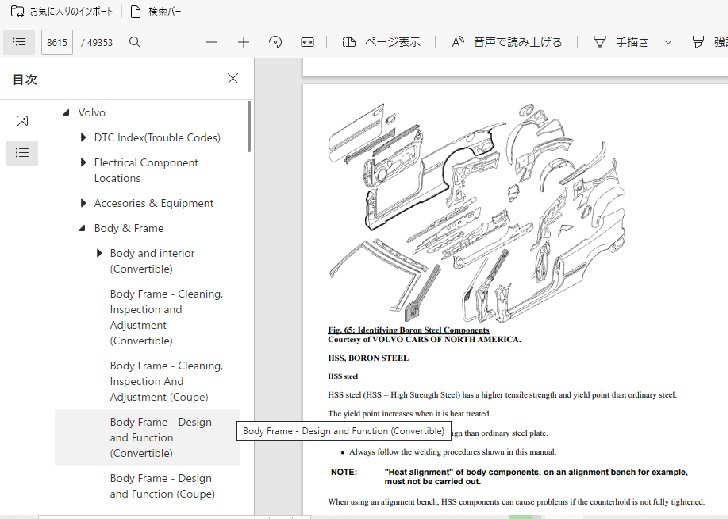Click the 目次 panel title

point(25,79)
